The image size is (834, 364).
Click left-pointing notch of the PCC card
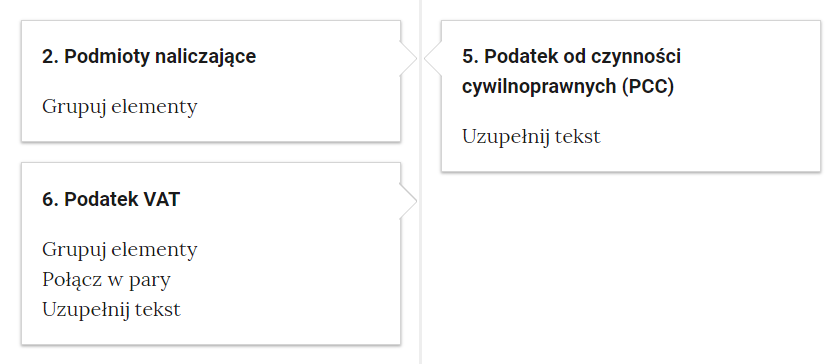(x=433, y=59)
